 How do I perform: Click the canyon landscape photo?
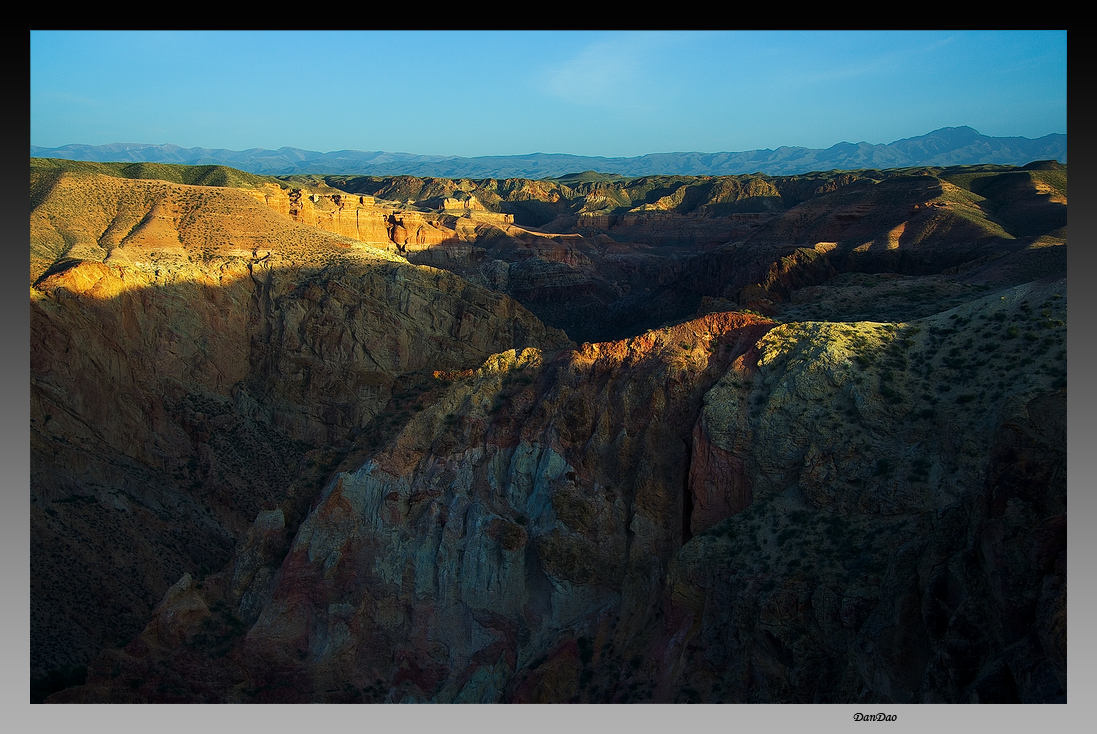click(548, 367)
